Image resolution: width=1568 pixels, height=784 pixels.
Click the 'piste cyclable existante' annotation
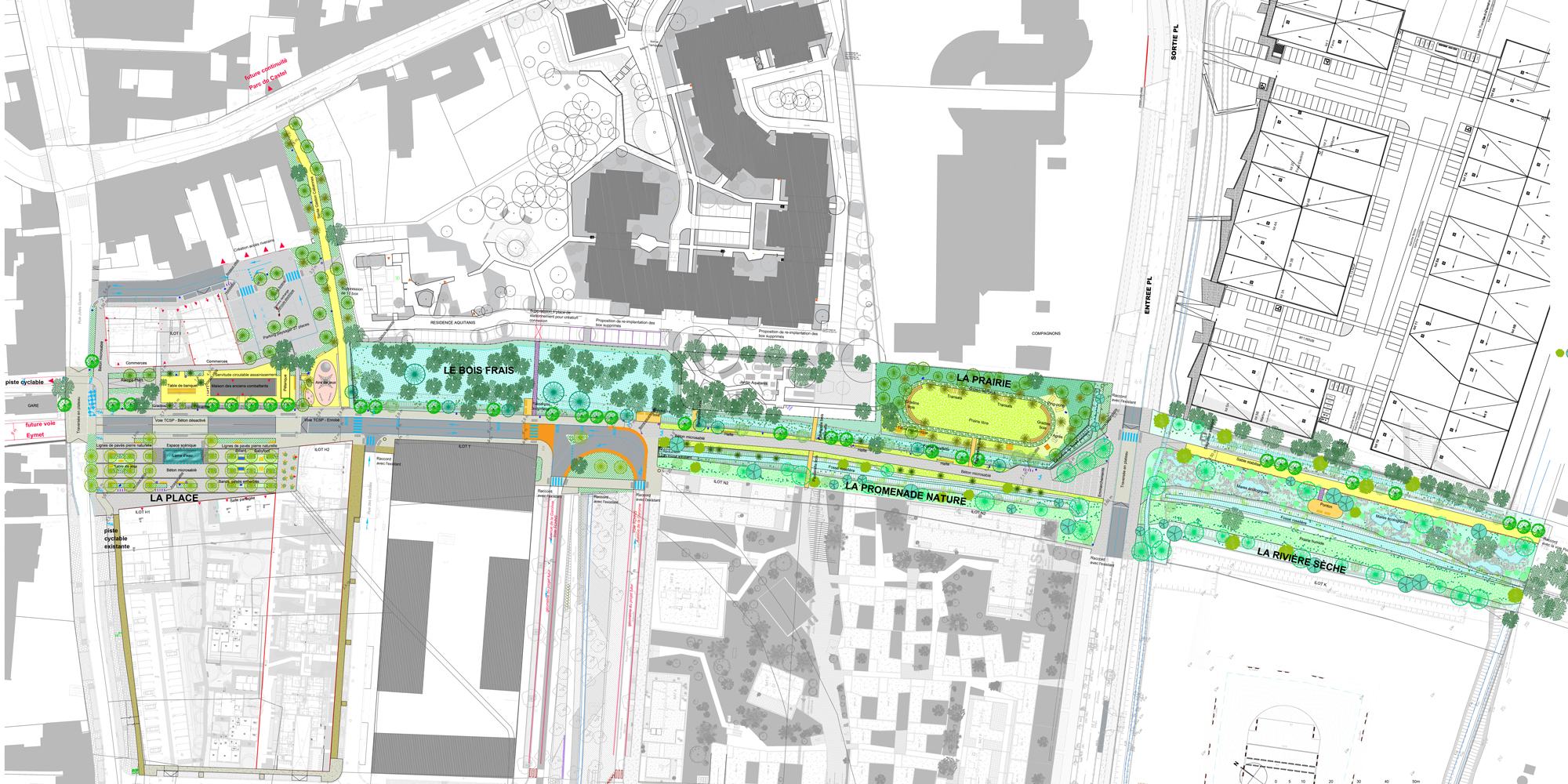[x=116, y=539]
